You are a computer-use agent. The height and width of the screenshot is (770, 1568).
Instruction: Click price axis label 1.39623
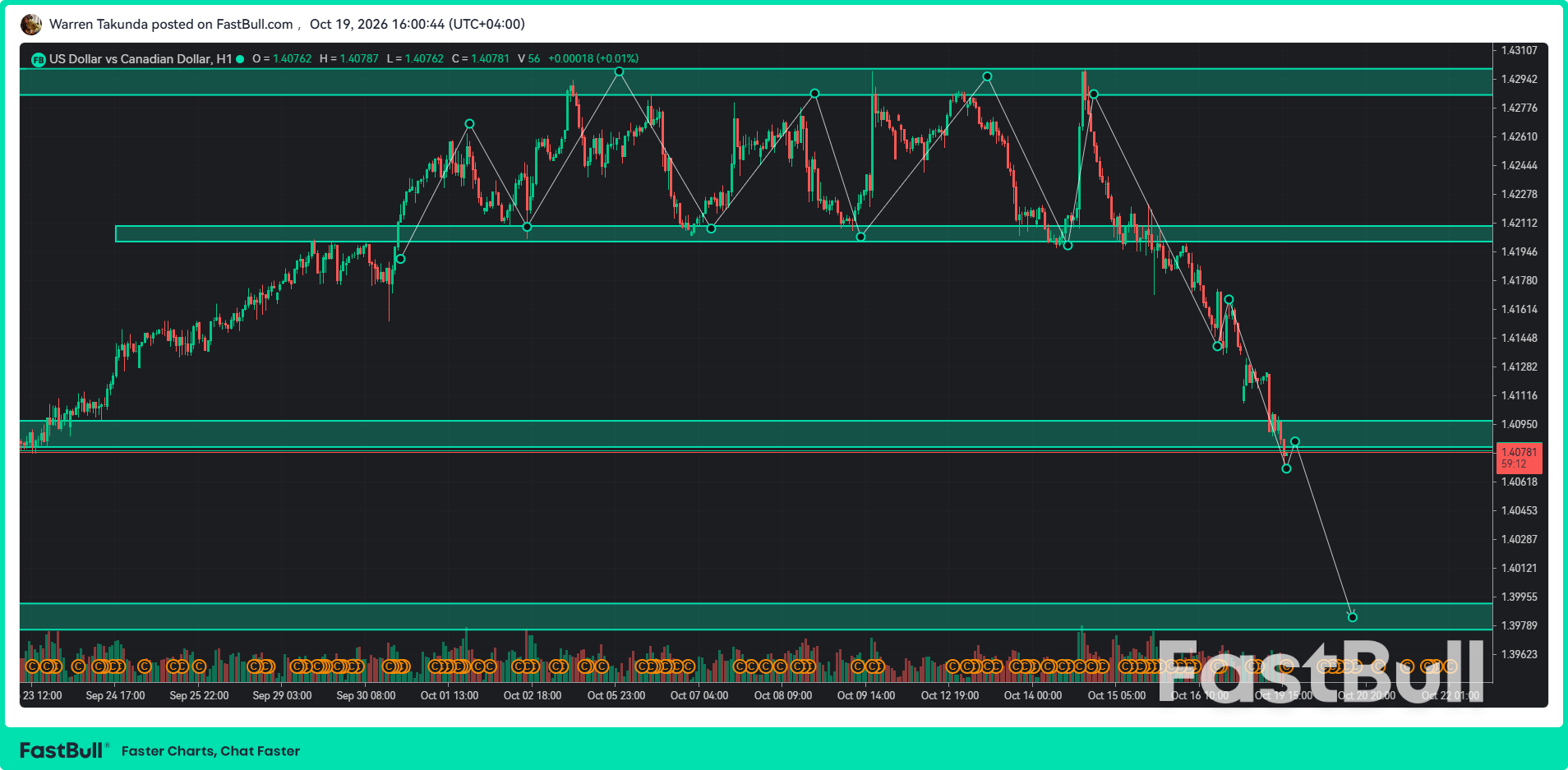[1519, 654]
